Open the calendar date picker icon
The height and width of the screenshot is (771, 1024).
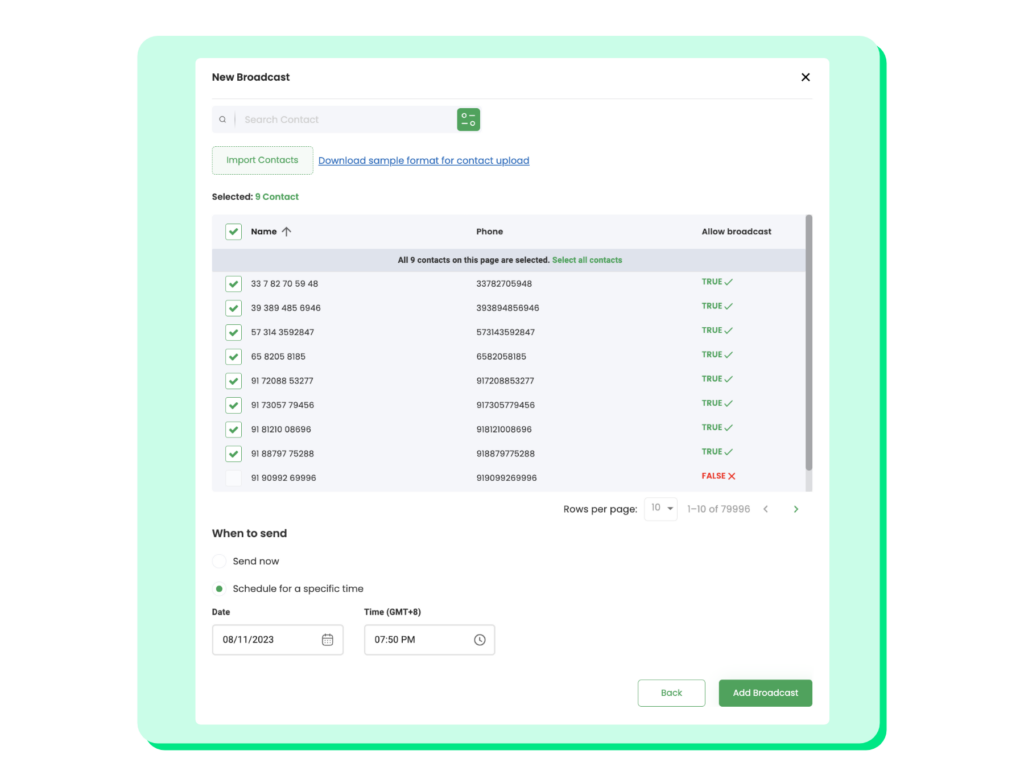coord(327,640)
